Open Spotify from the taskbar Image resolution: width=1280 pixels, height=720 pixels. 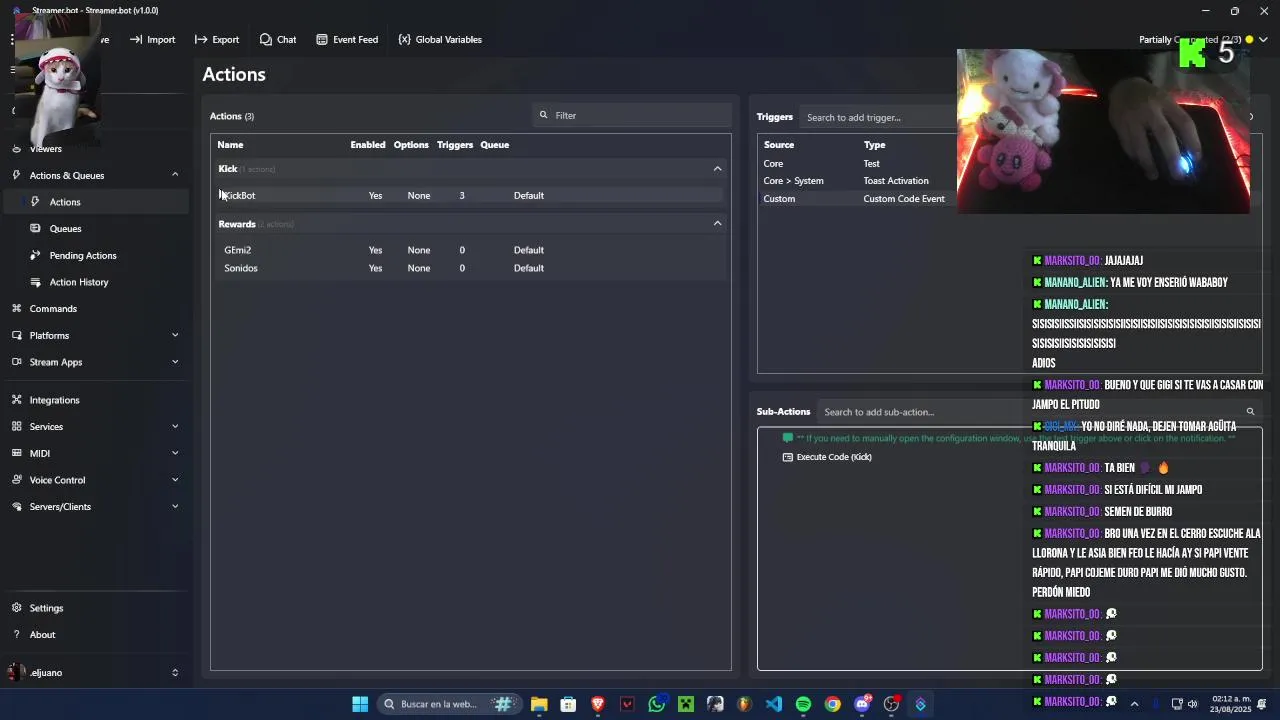pos(803,704)
